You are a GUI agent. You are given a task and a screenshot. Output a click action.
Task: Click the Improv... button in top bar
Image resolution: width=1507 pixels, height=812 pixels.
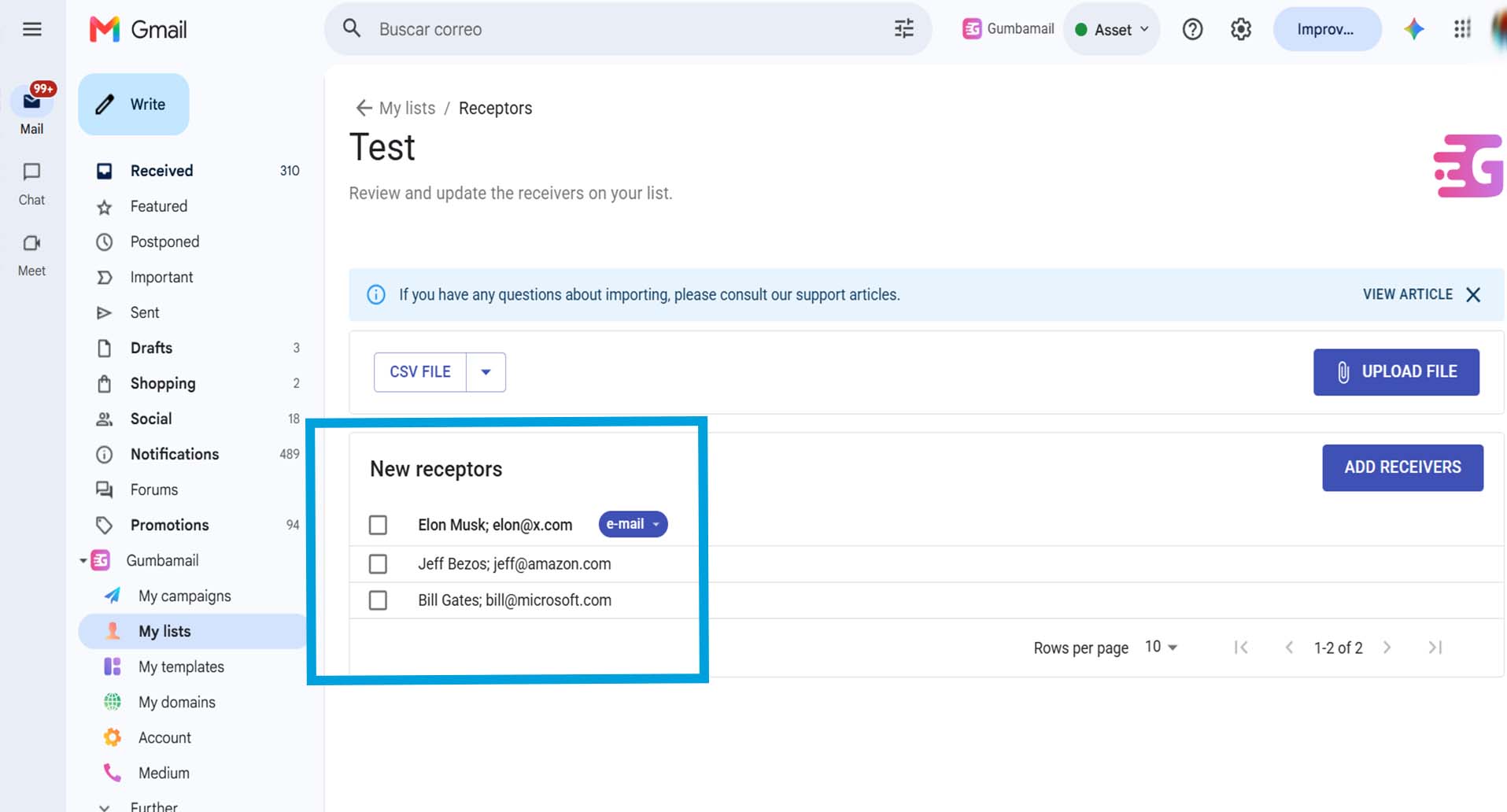click(x=1327, y=30)
